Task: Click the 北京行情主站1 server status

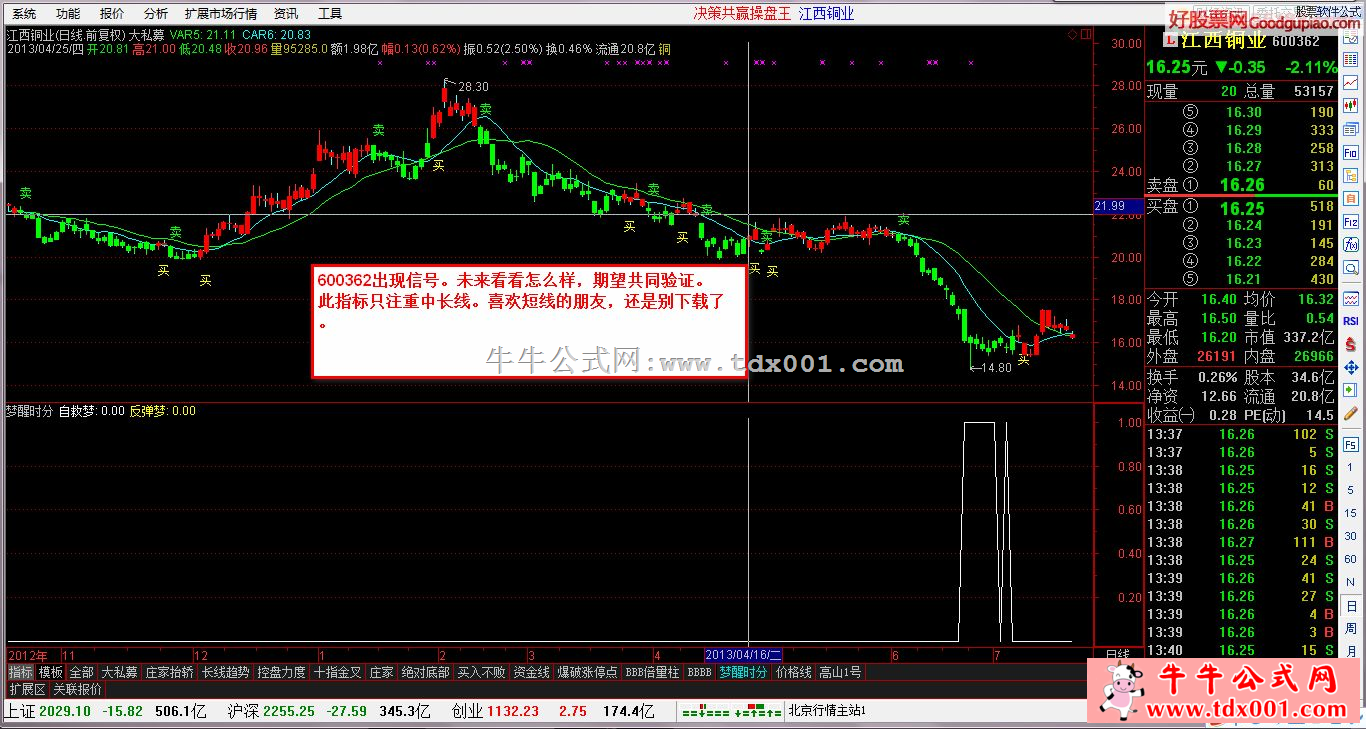Action: click(826, 711)
